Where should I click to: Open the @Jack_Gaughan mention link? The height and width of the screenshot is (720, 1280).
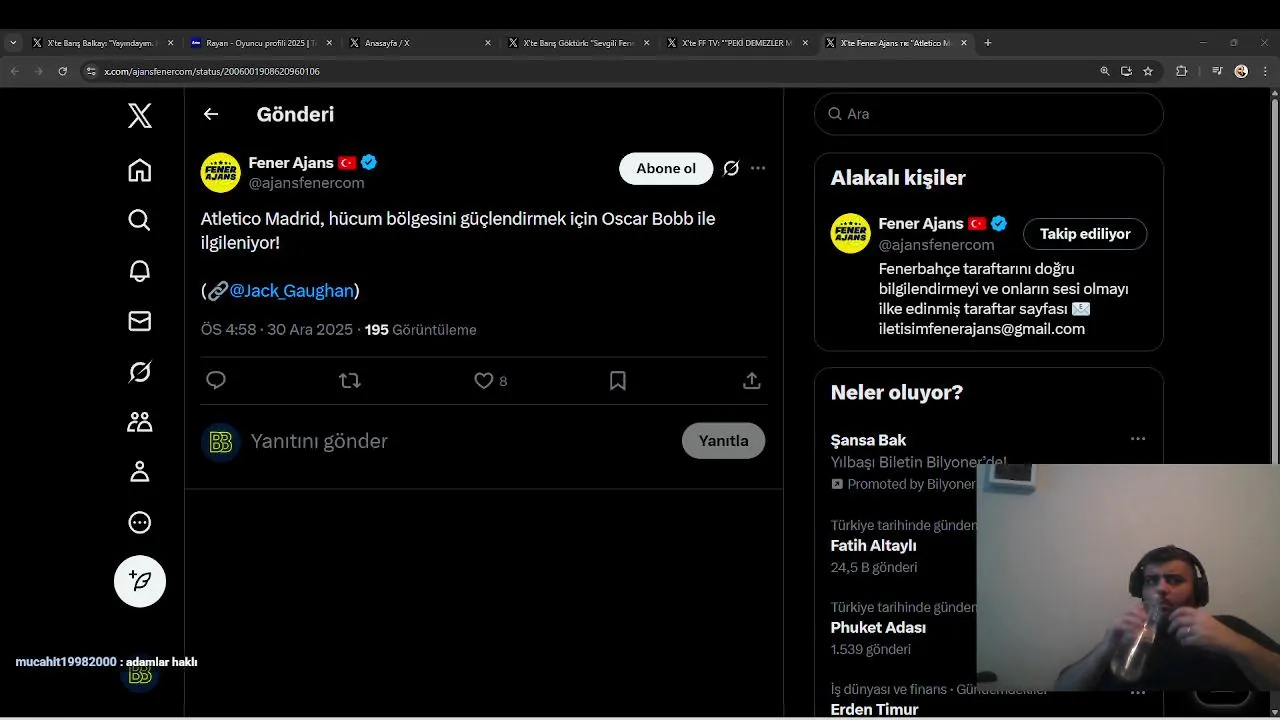tap(291, 291)
